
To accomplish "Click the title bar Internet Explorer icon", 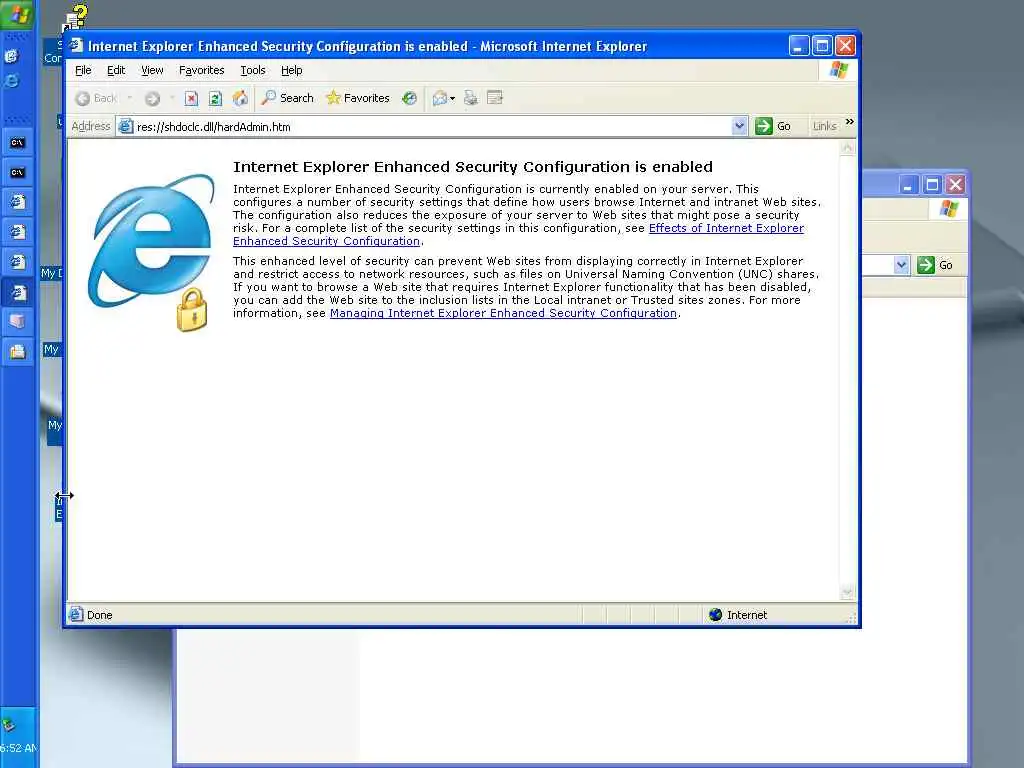I will pos(76,45).
